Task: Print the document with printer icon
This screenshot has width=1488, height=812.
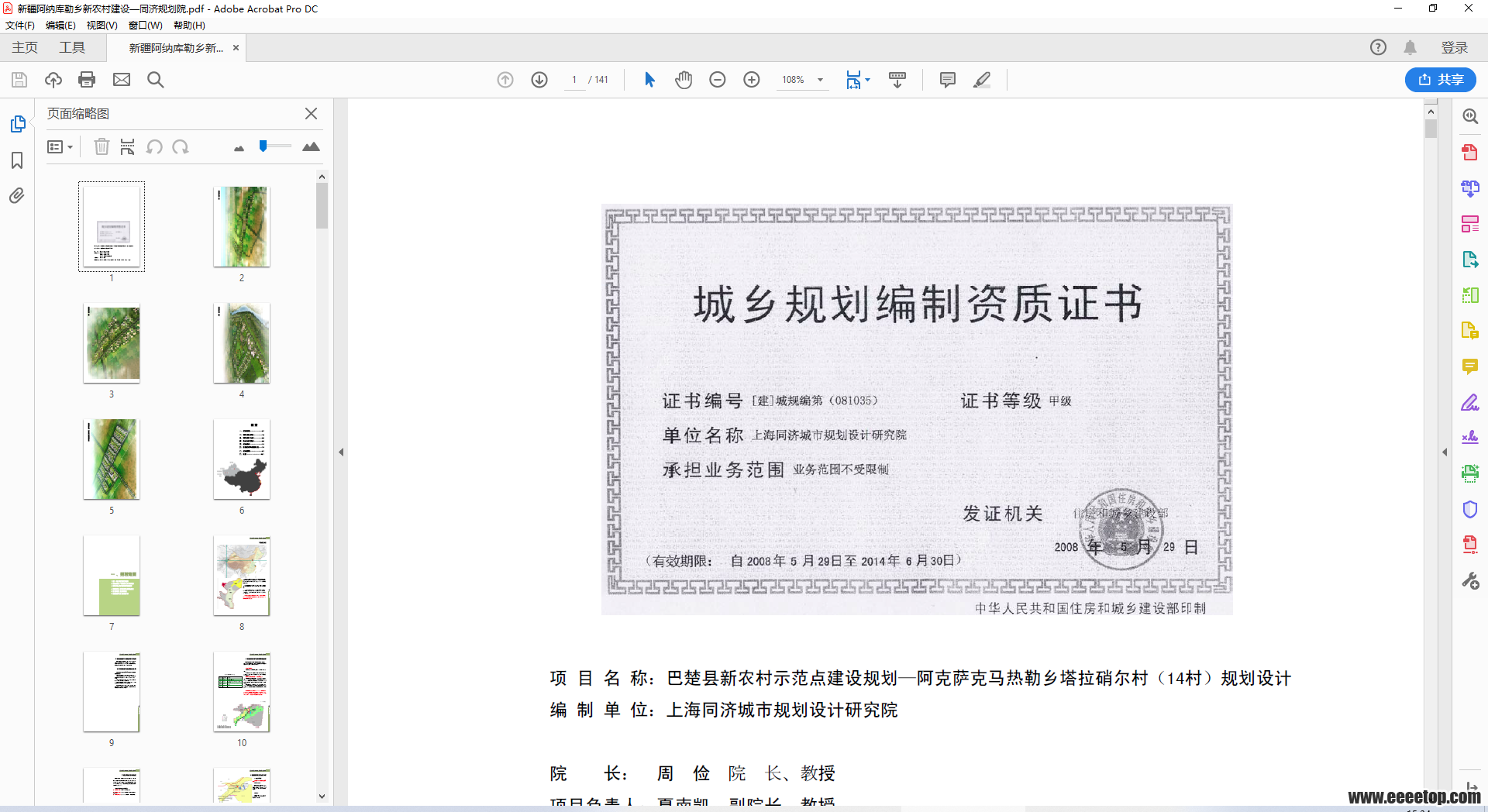Action: (x=87, y=80)
